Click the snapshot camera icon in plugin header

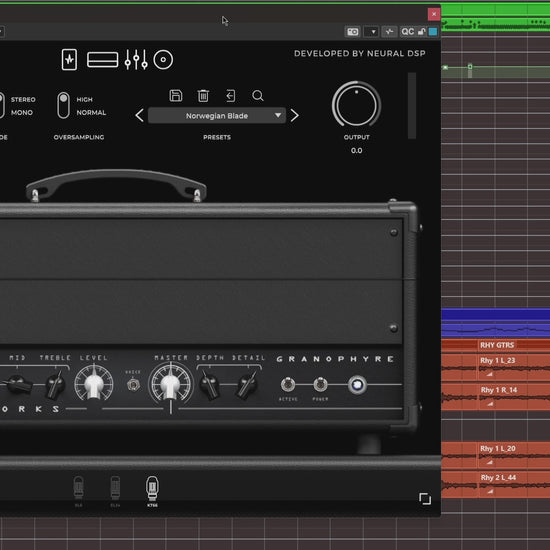[353, 32]
